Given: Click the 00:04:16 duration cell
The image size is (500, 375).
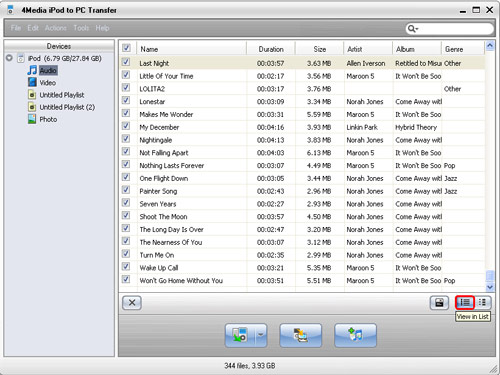Looking at the screenshot, I should 270,127.
